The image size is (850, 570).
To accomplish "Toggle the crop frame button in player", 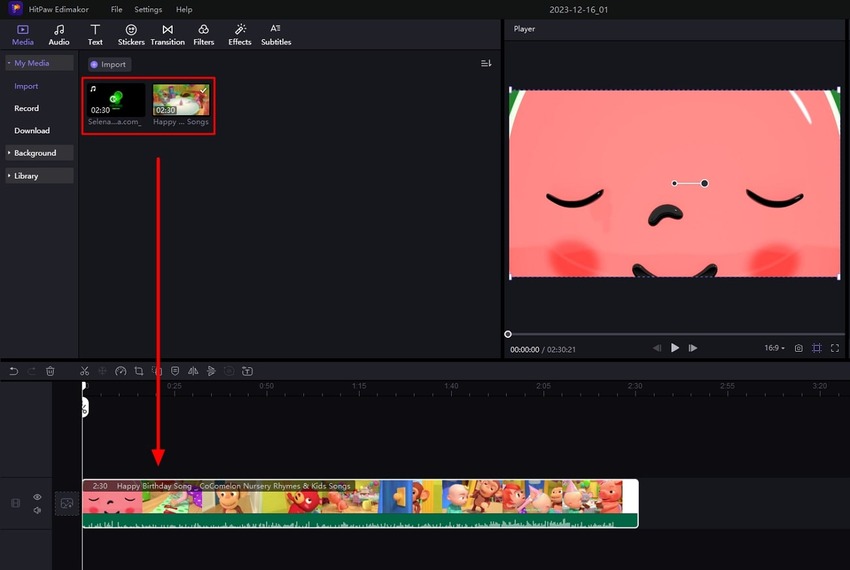I will 817,348.
